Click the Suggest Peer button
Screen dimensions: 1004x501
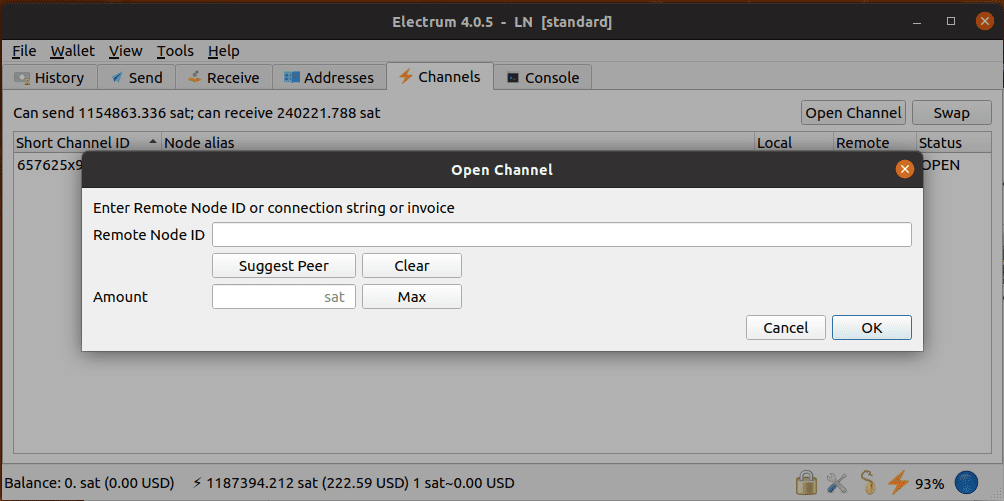(x=284, y=266)
